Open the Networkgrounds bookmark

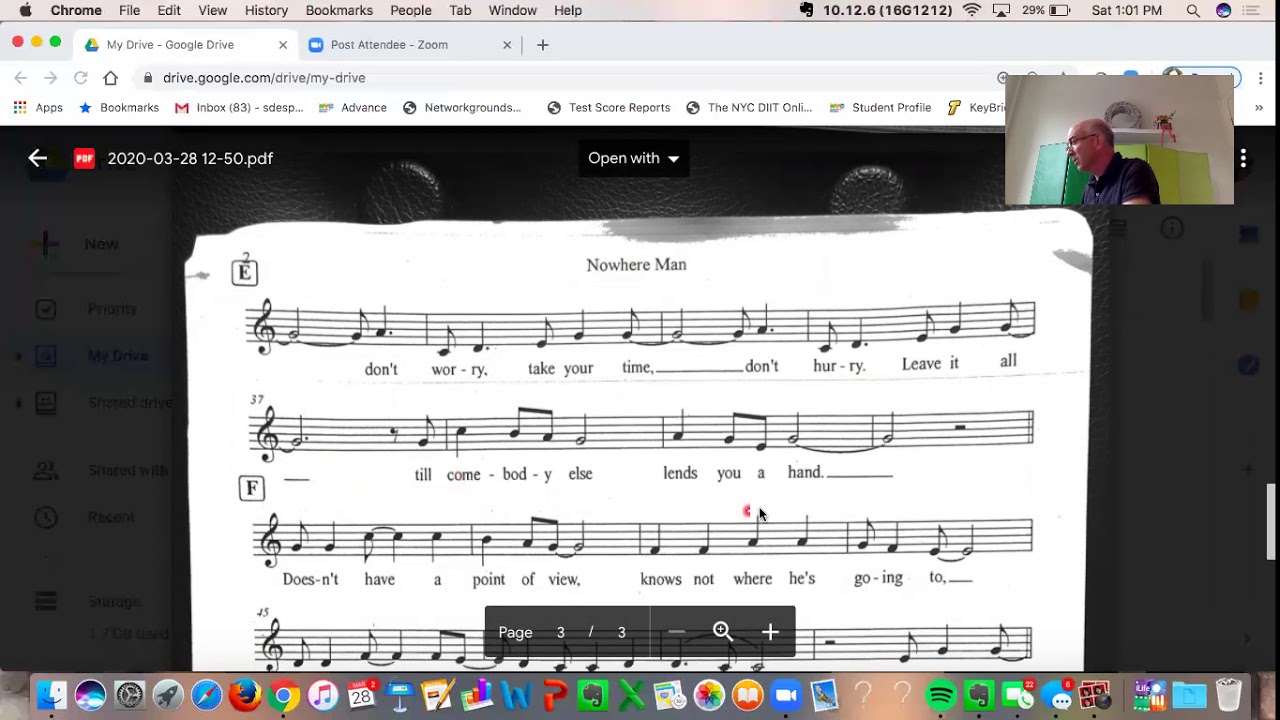coord(463,108)
